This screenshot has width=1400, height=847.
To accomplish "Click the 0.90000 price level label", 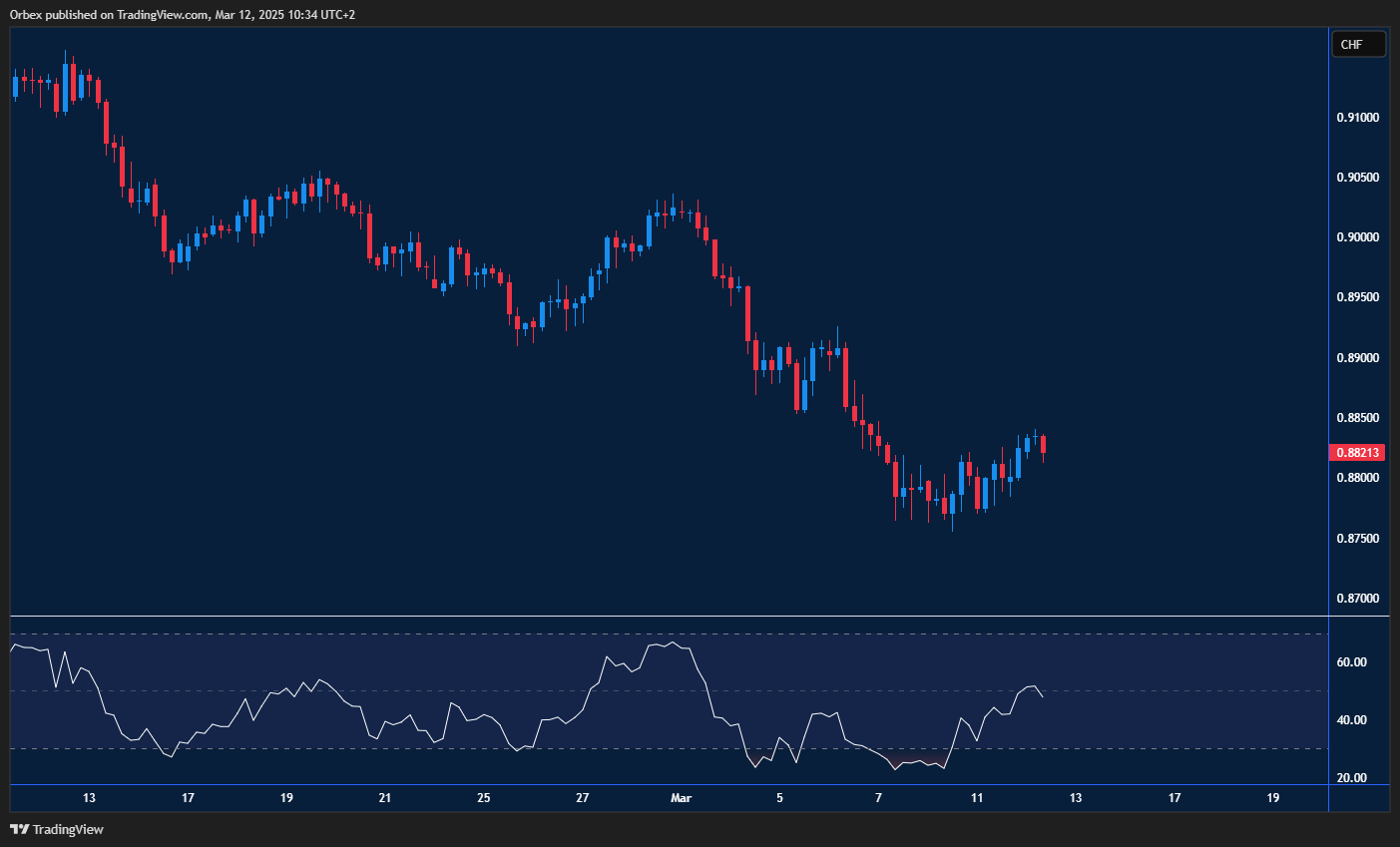I will [x=1358, y=237].
